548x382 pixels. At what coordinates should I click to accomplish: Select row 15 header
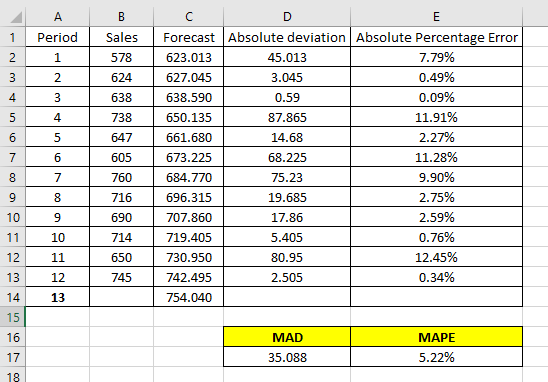(x=13, y=317)
